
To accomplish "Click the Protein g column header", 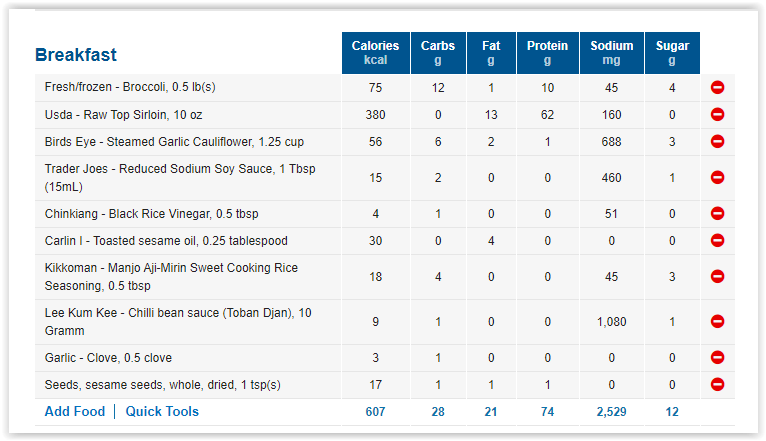I will (x=548, y=53).
